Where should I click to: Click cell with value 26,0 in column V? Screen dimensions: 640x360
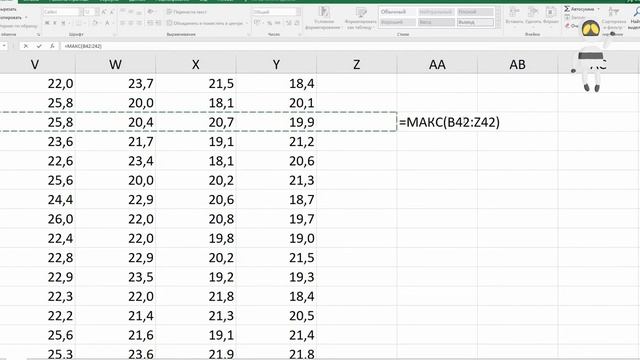(38, 219)
